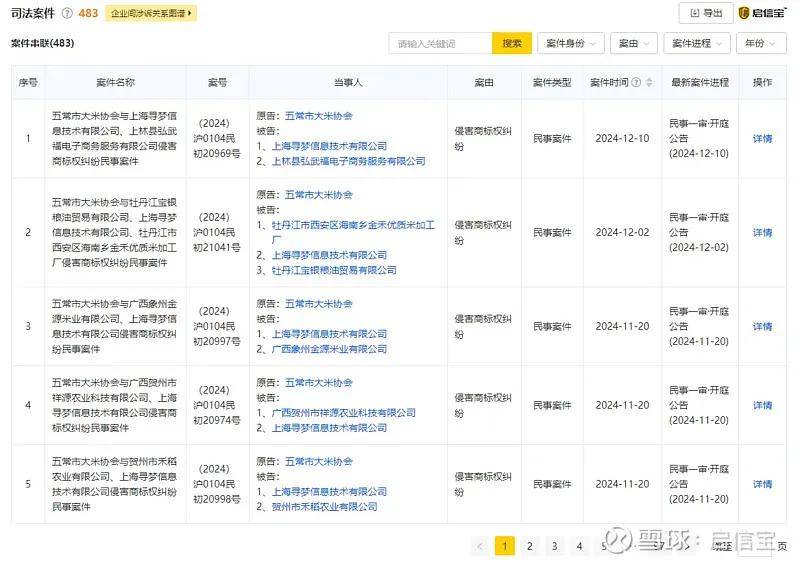This screenshot has height=565, width=800.
Task: Open 上林县弘武福电子商务服务有限公司 defendant link
Action: [x=349, y=161]
